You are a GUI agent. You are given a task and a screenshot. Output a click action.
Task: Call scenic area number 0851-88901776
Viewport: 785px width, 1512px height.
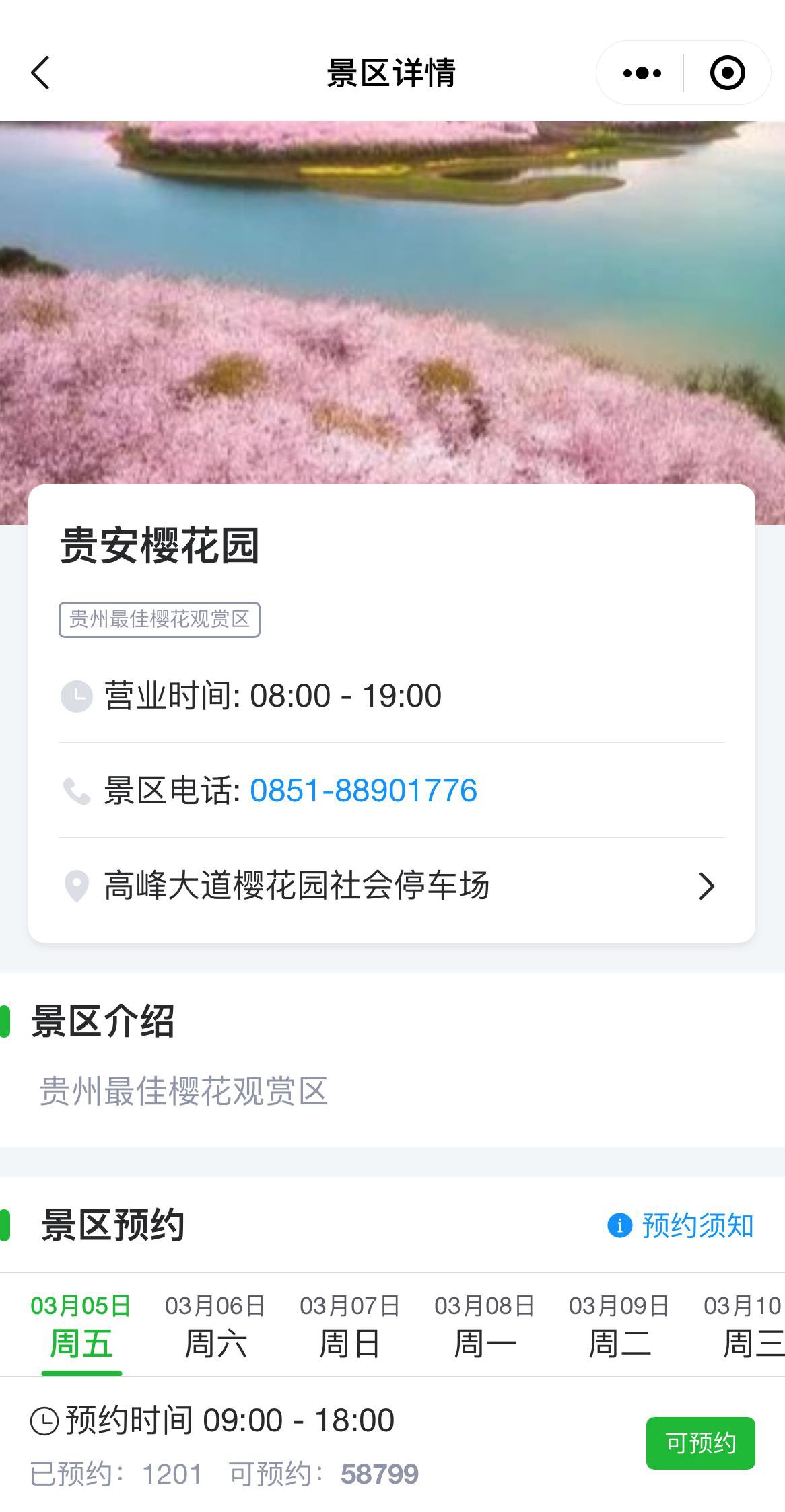(364, 791)
